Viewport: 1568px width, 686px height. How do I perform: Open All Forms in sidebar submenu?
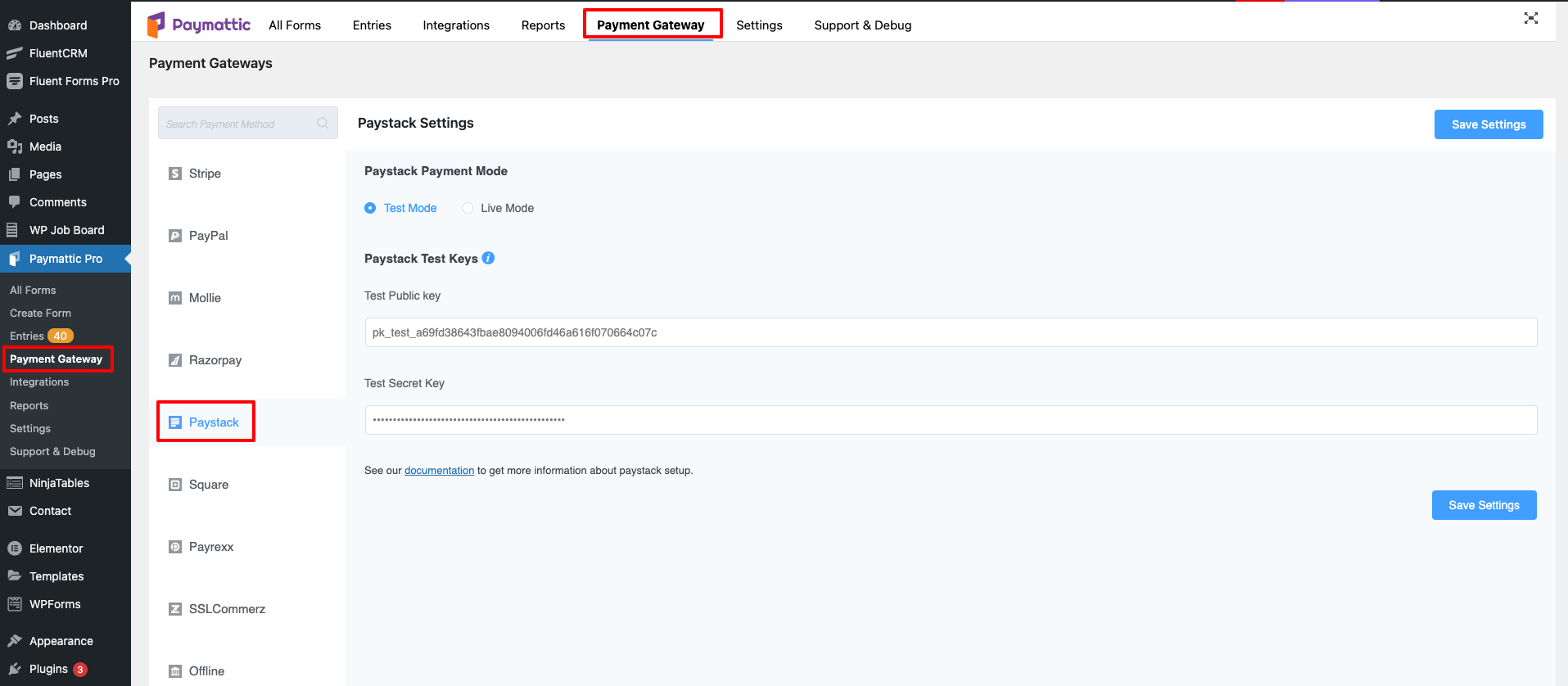33,290
